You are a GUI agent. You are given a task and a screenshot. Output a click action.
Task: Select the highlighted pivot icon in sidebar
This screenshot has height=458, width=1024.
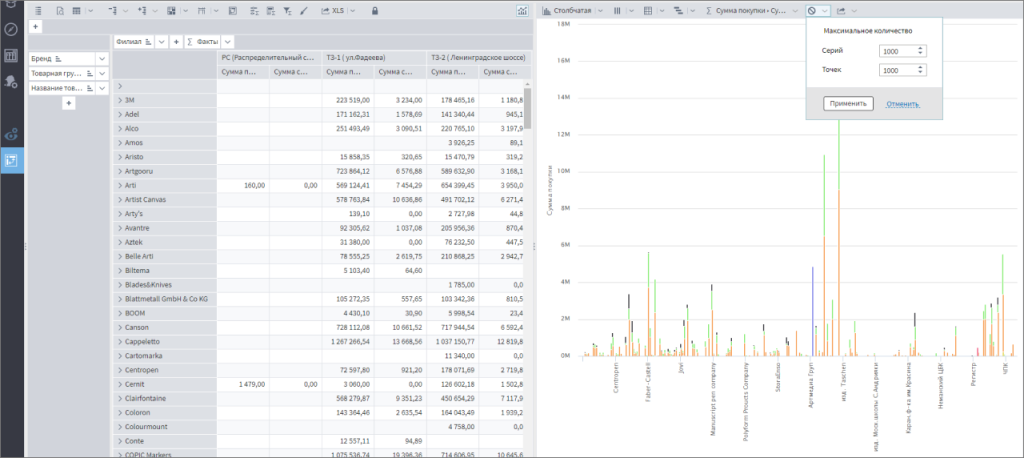(12, 160)
